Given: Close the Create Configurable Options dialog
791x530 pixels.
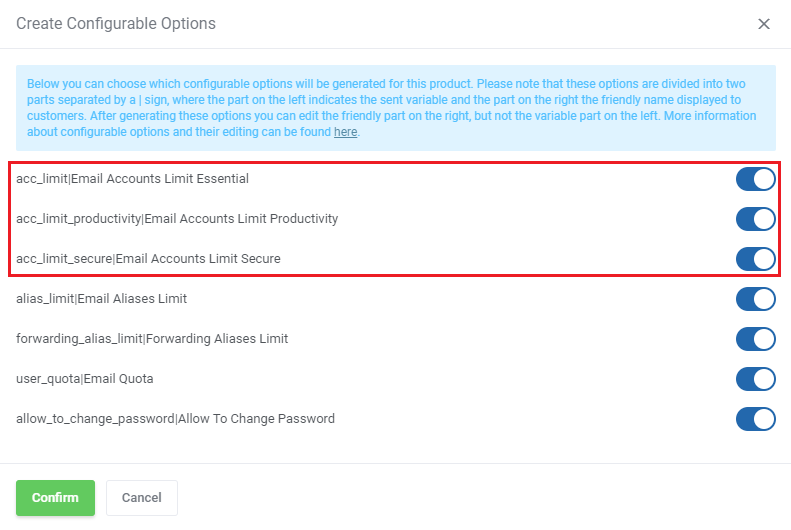Looking at the screenshot, I should click(x=764, y=24).
